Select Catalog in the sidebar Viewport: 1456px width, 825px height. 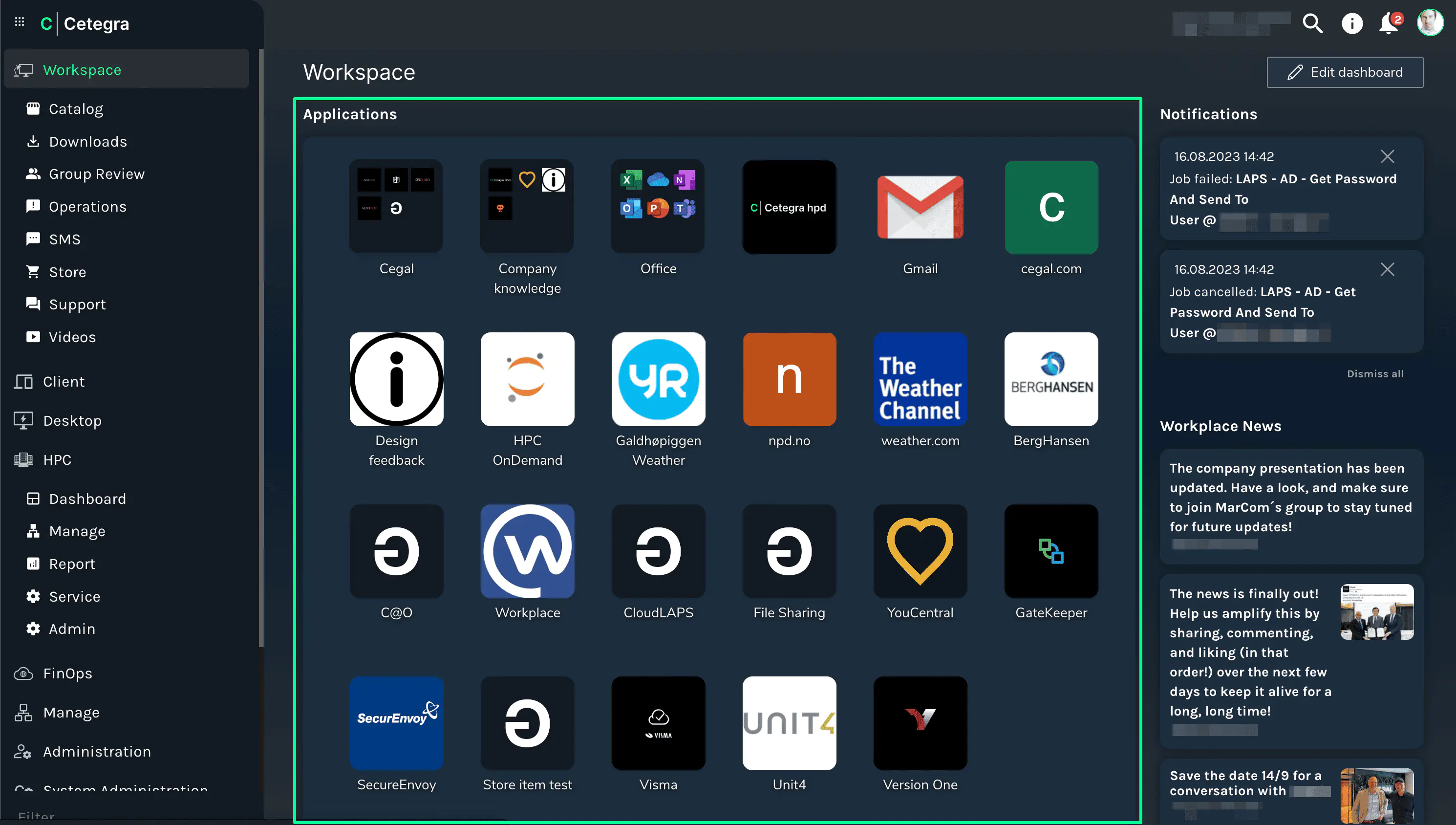click(x=76, y=109)
